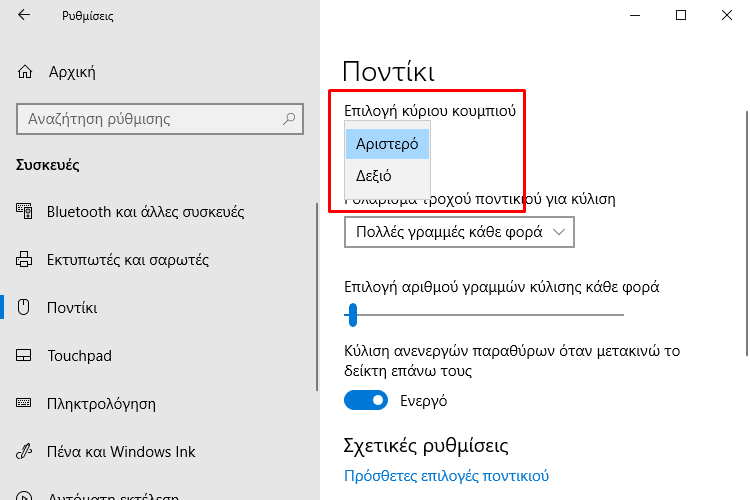
Task: Focus the Αναζήτηση ρύθμισης search box
Action: click(x=150, y=119)
